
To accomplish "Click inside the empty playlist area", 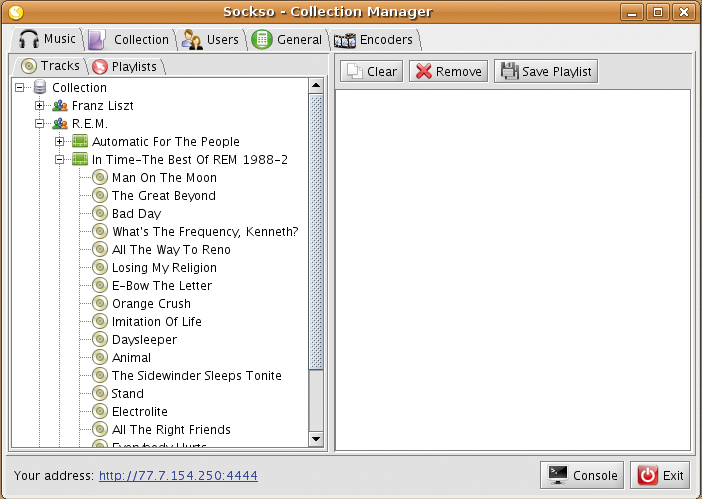I will 513,270.
